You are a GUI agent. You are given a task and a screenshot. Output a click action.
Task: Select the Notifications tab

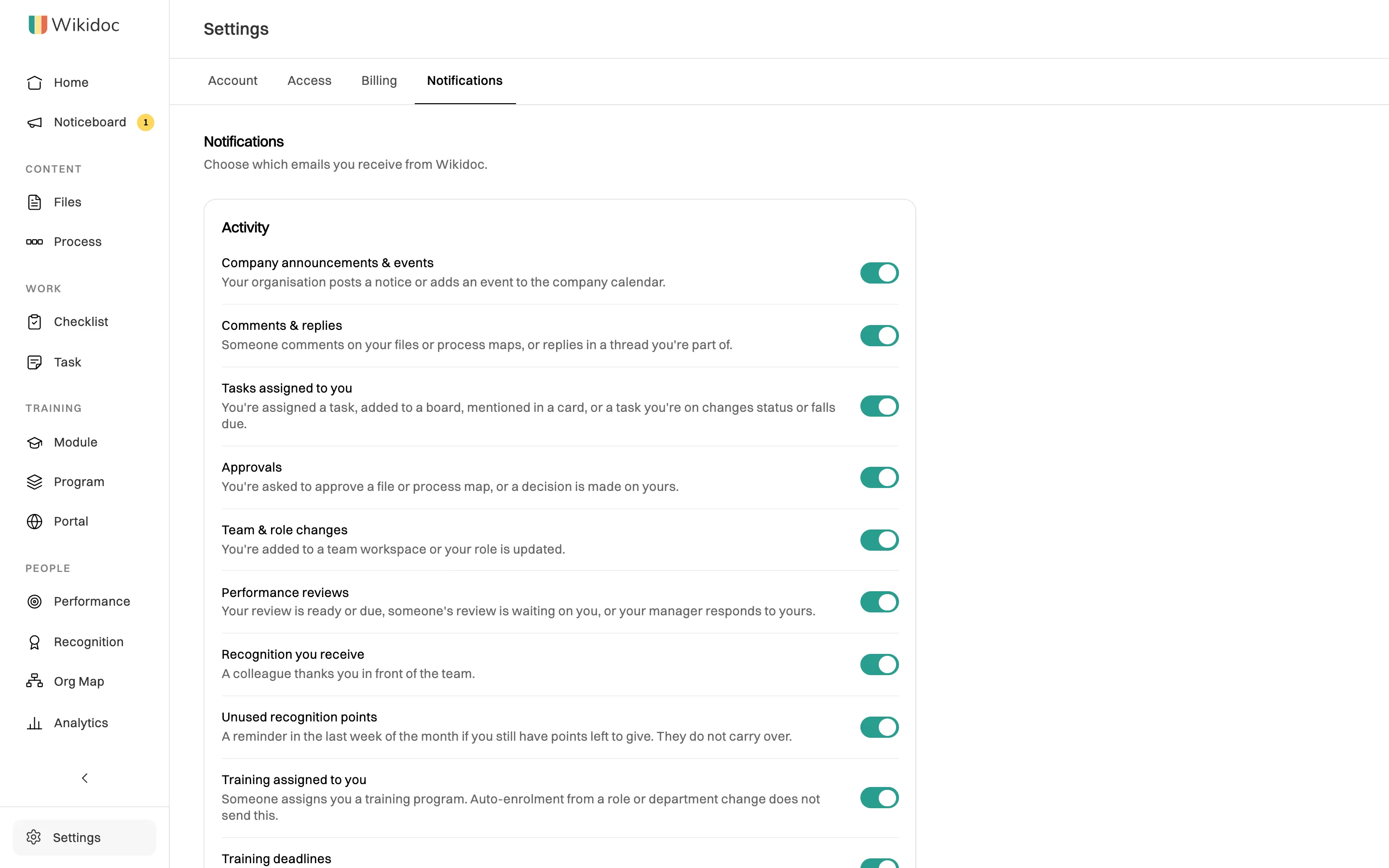pyautogui.click(x=464, y=81)
